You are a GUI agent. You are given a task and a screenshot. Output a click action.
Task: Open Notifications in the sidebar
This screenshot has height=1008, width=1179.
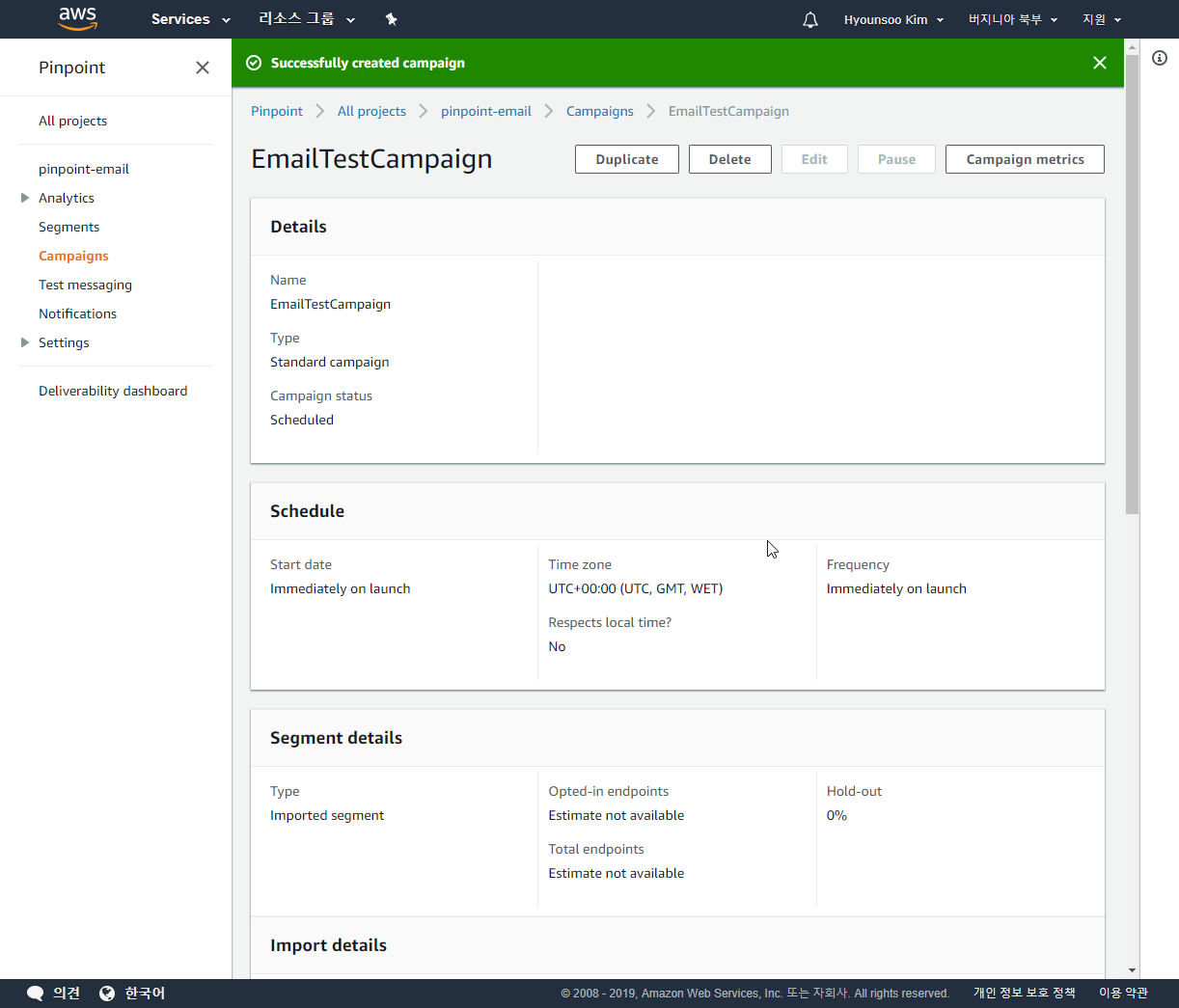pyautogui.click(x=77, y=313)
